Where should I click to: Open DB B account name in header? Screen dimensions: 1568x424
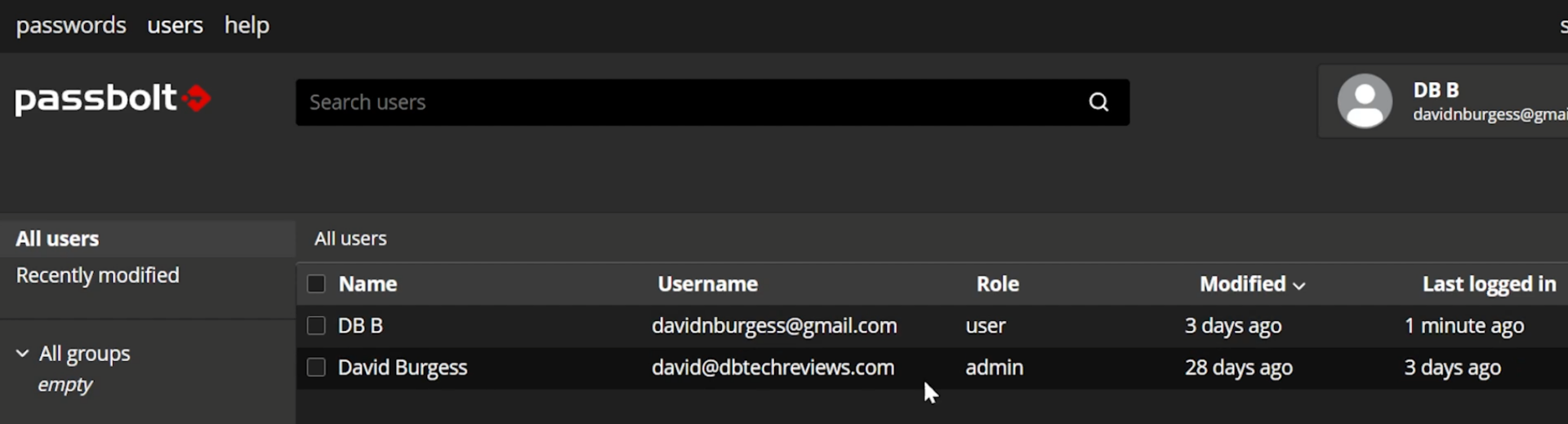click(x=1436, y=90)
